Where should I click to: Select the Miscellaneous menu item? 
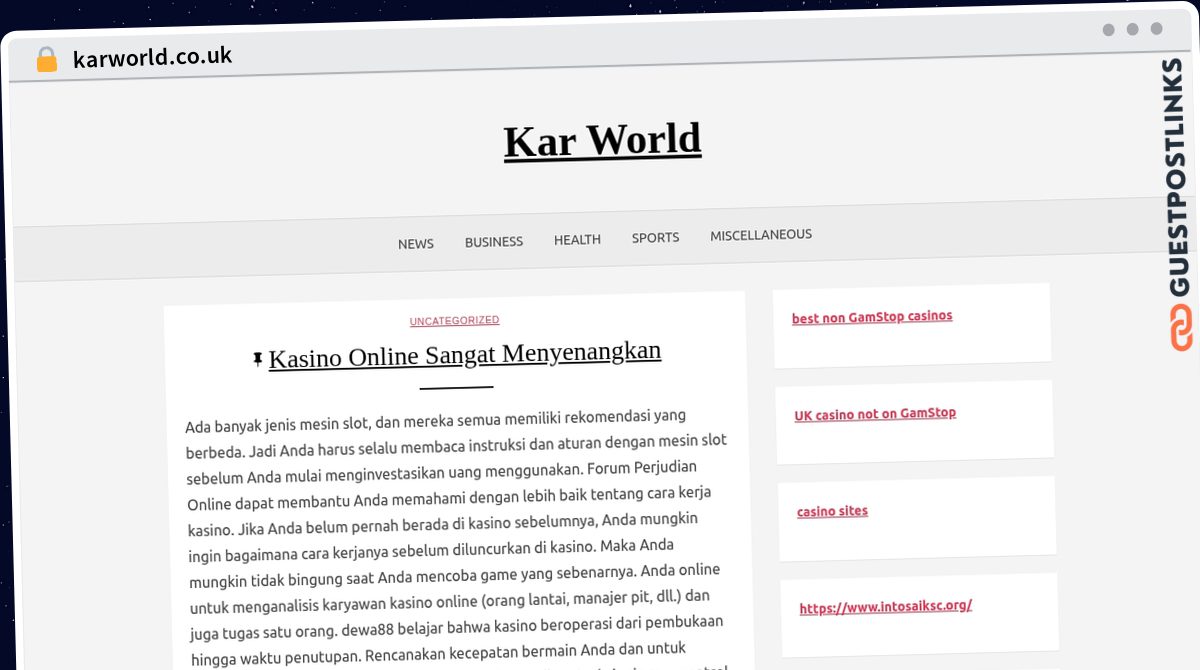(x=760, y=235)
